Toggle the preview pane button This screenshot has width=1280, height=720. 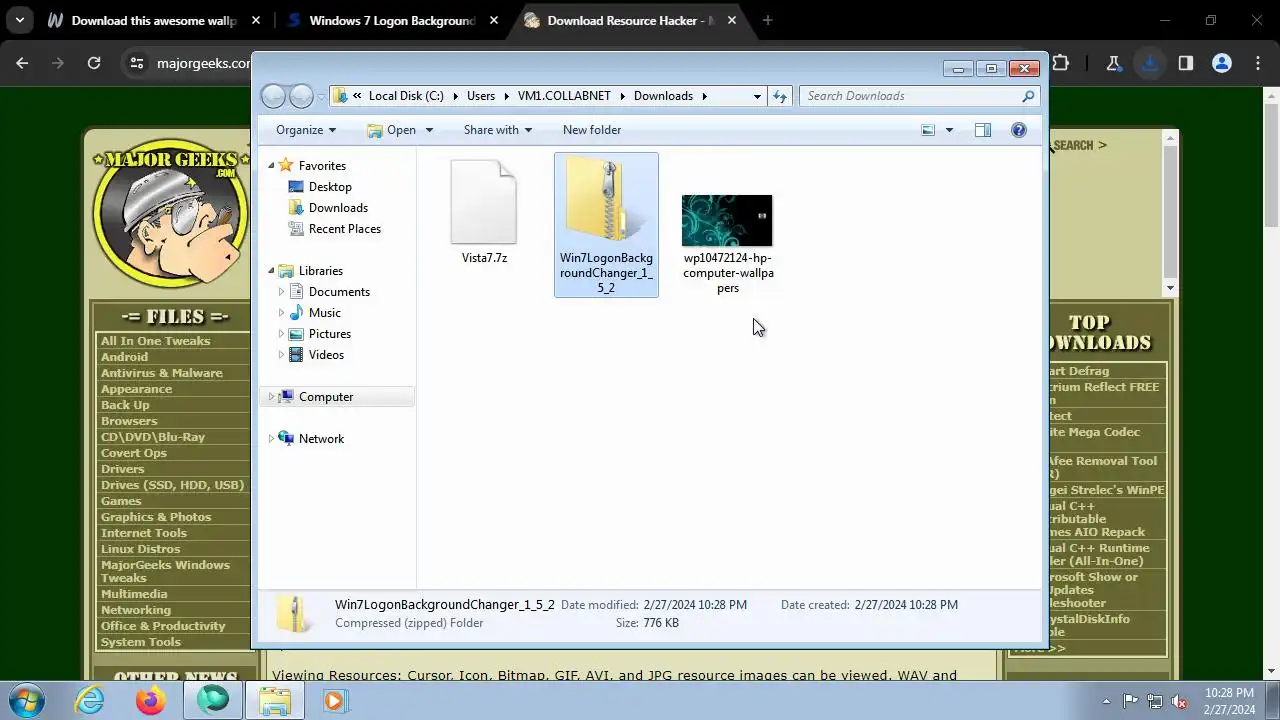(x=983, y=130)
